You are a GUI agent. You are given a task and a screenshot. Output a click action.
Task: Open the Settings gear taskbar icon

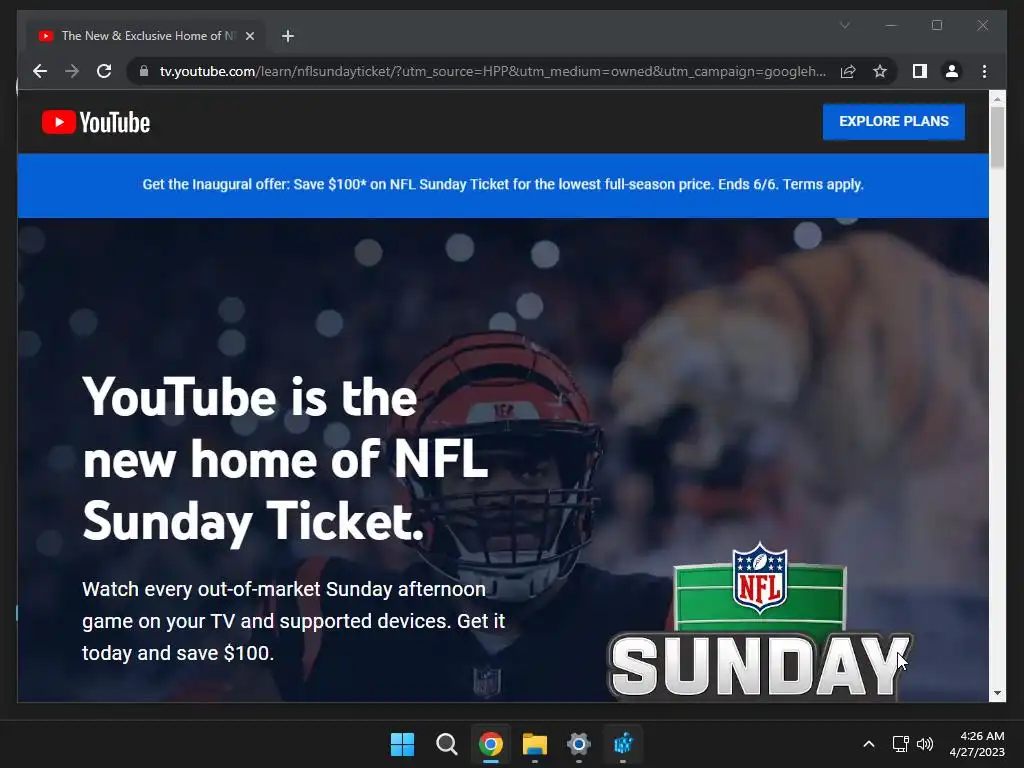pos(579,744)
